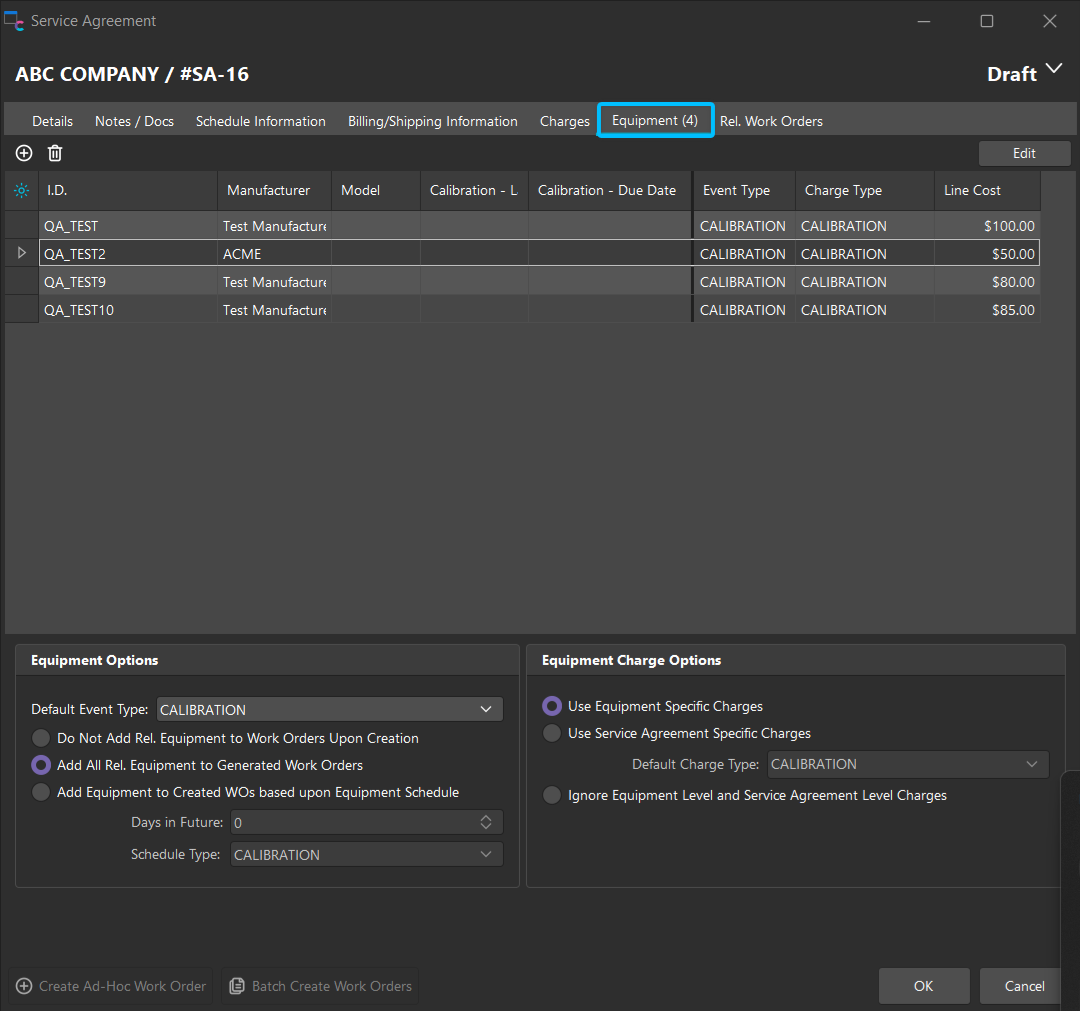Select Add Equipment based upon Equipment Schedule

(x=41, y=792)
